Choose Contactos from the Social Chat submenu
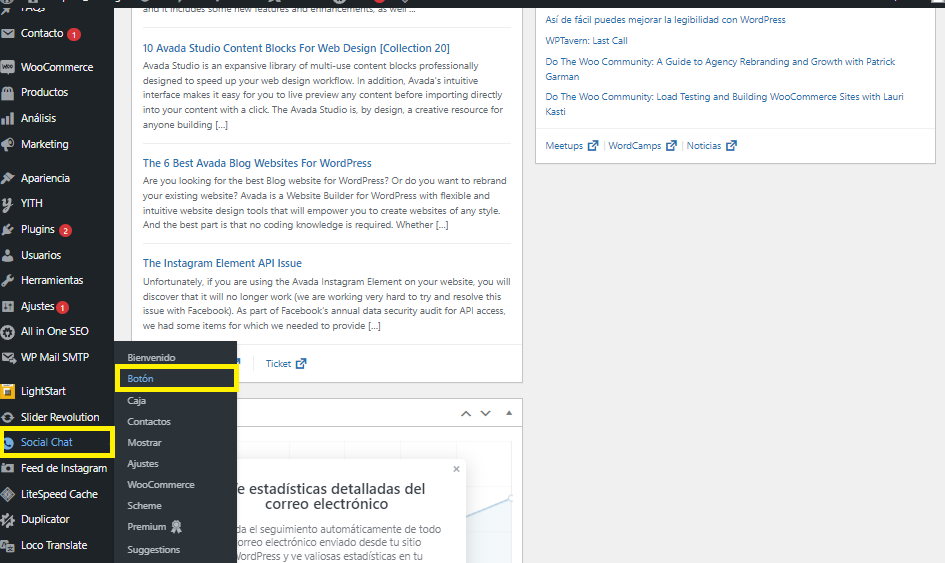 point(149,422)
